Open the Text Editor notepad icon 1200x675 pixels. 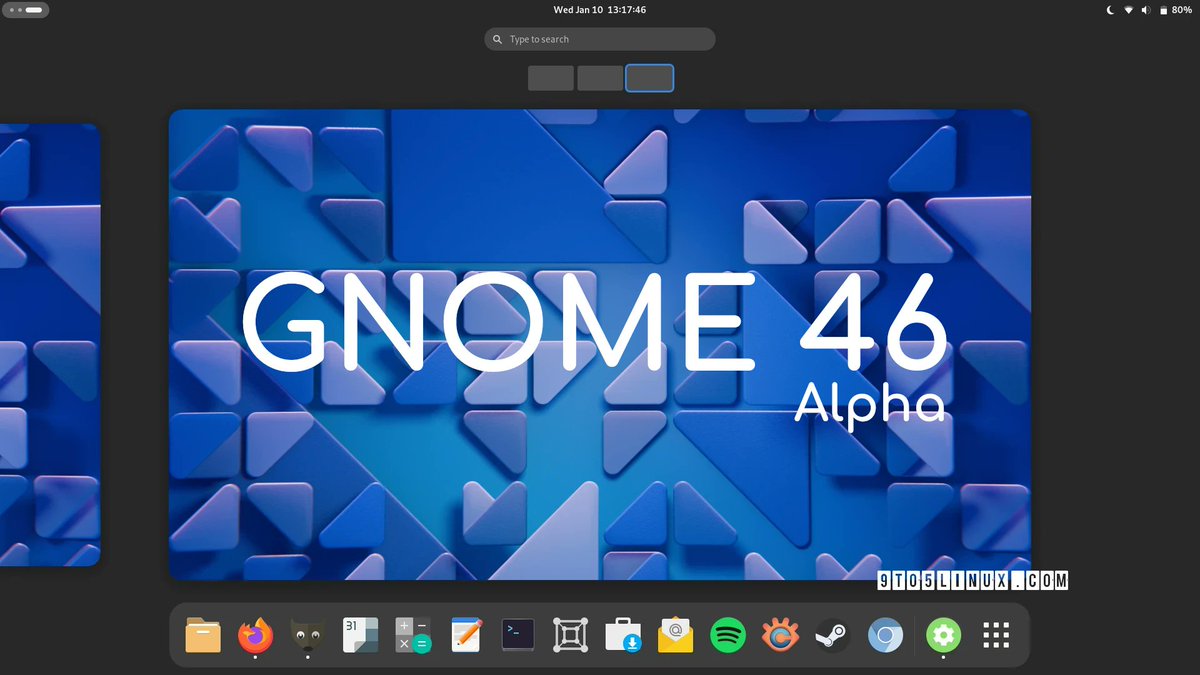(x=465, y=635)
